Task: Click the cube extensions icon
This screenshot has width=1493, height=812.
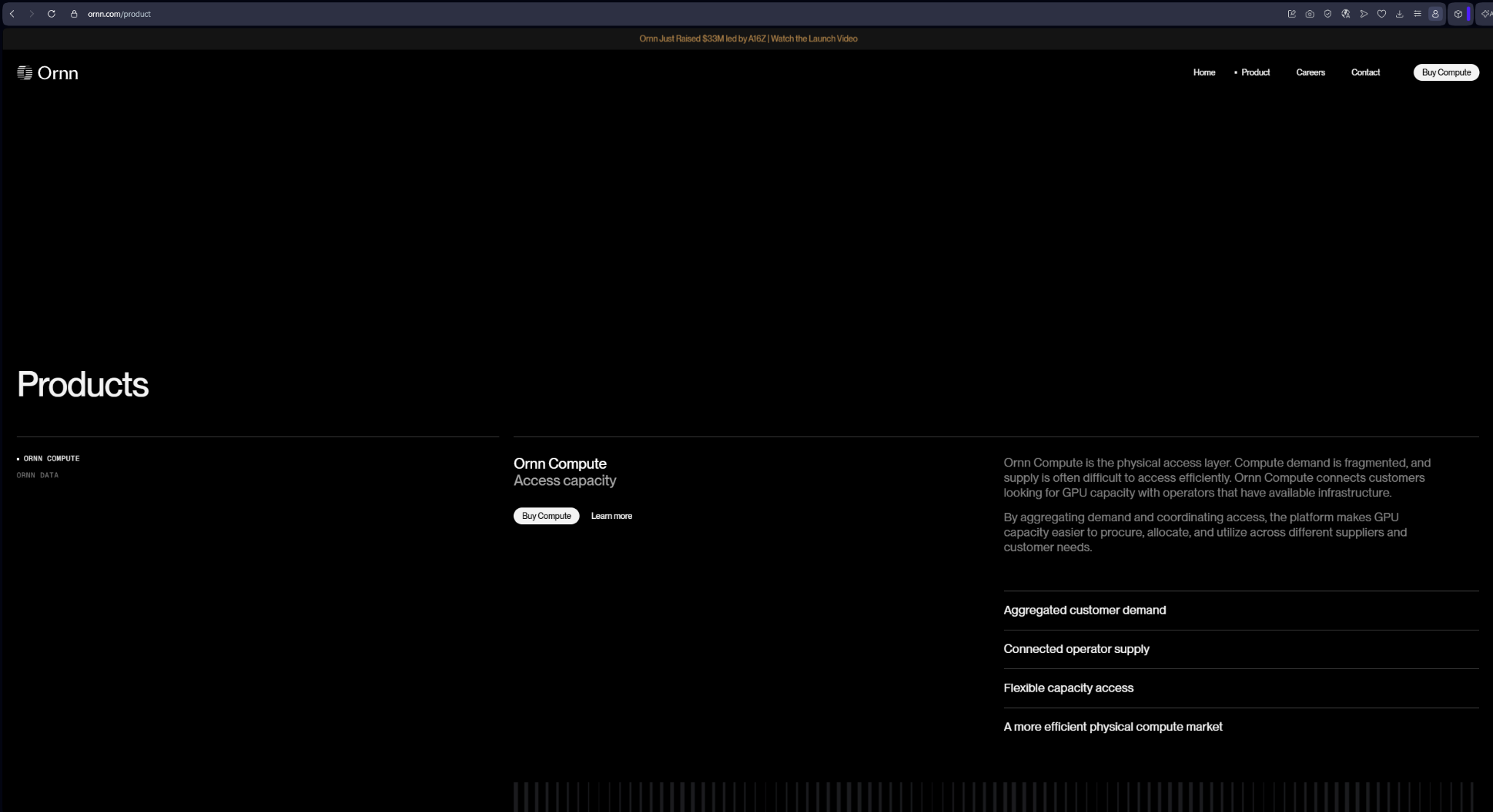Action: tap(1458, 14)
